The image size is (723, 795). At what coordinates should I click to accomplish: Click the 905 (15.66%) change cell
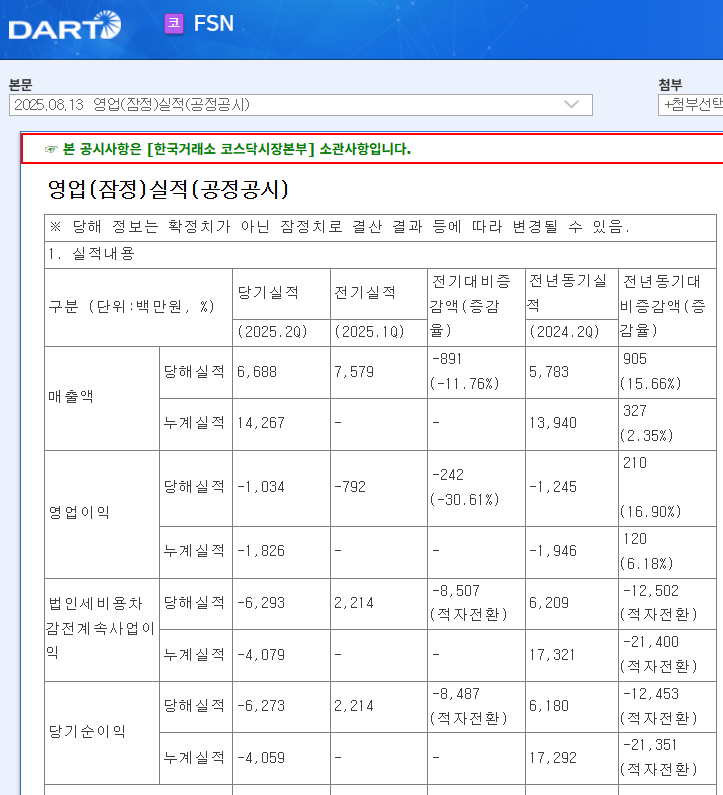click(667, 372)
